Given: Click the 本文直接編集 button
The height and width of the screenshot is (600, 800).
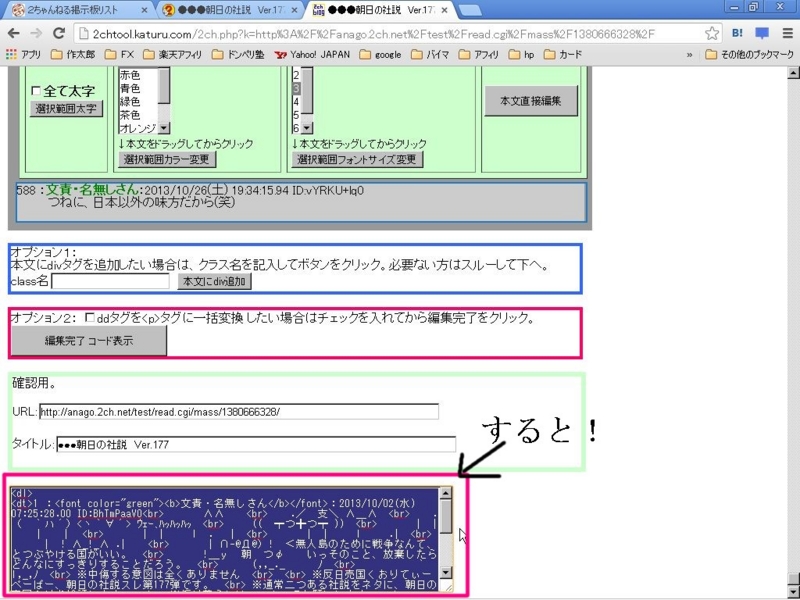Looking at the screenshot, I should tap(531, 101).
